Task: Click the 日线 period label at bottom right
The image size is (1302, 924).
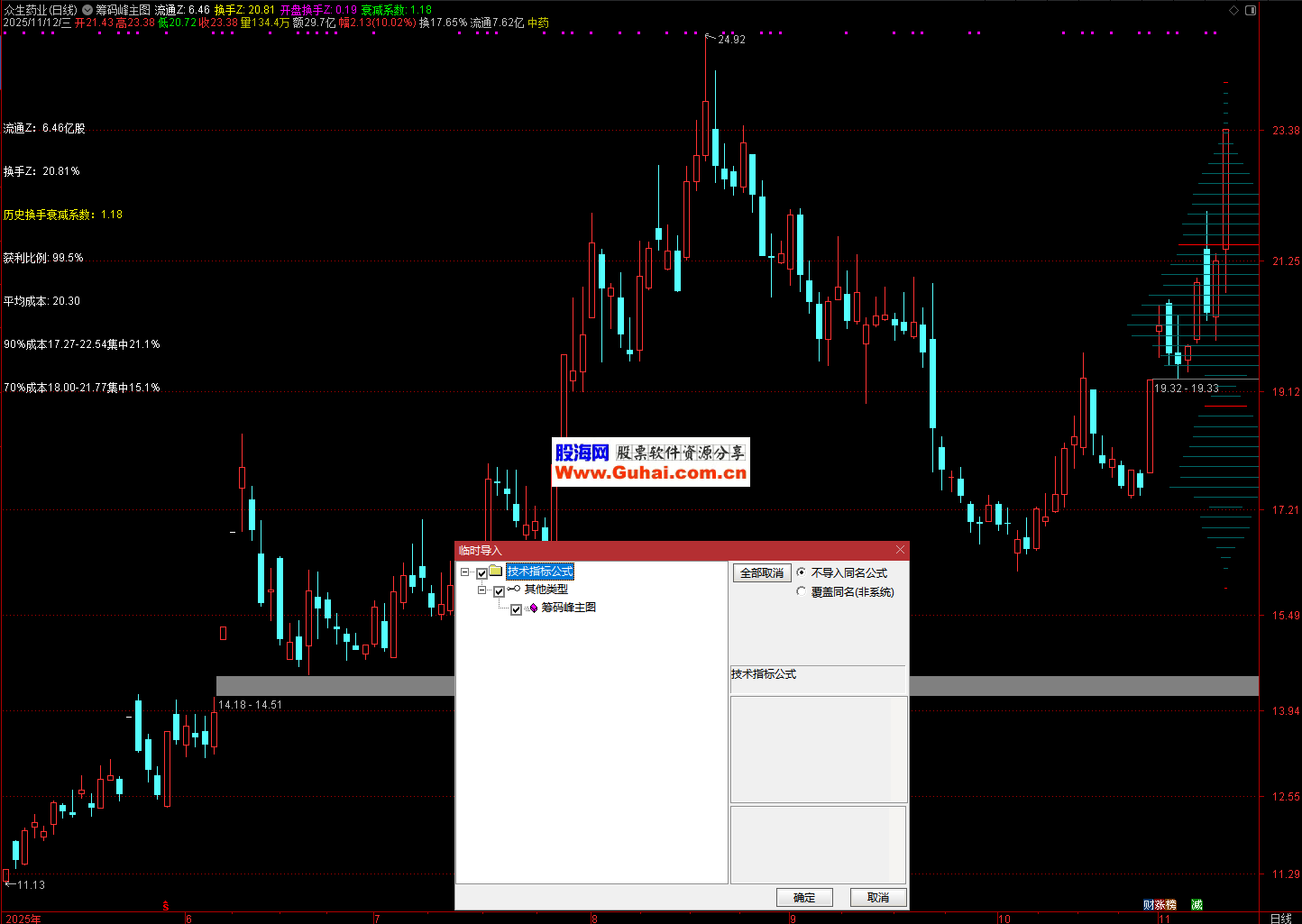Action: click(x=1280, y=918)
